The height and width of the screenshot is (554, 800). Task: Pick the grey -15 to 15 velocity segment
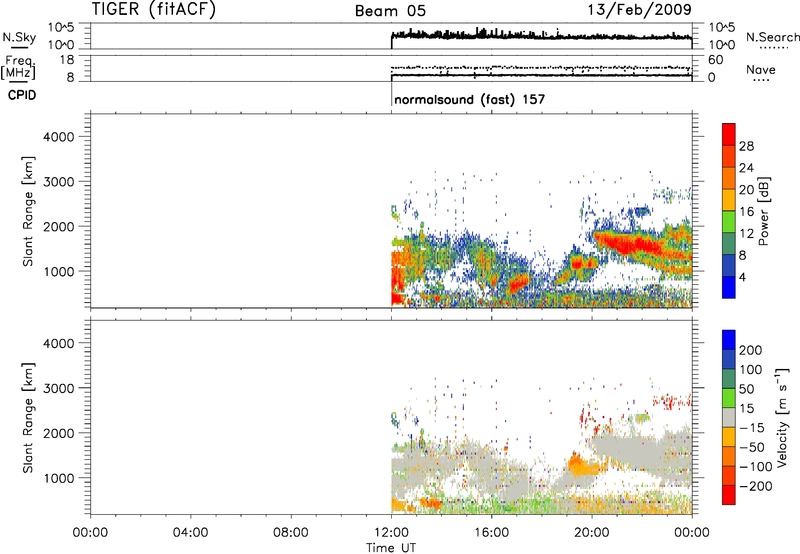point(729,418)
